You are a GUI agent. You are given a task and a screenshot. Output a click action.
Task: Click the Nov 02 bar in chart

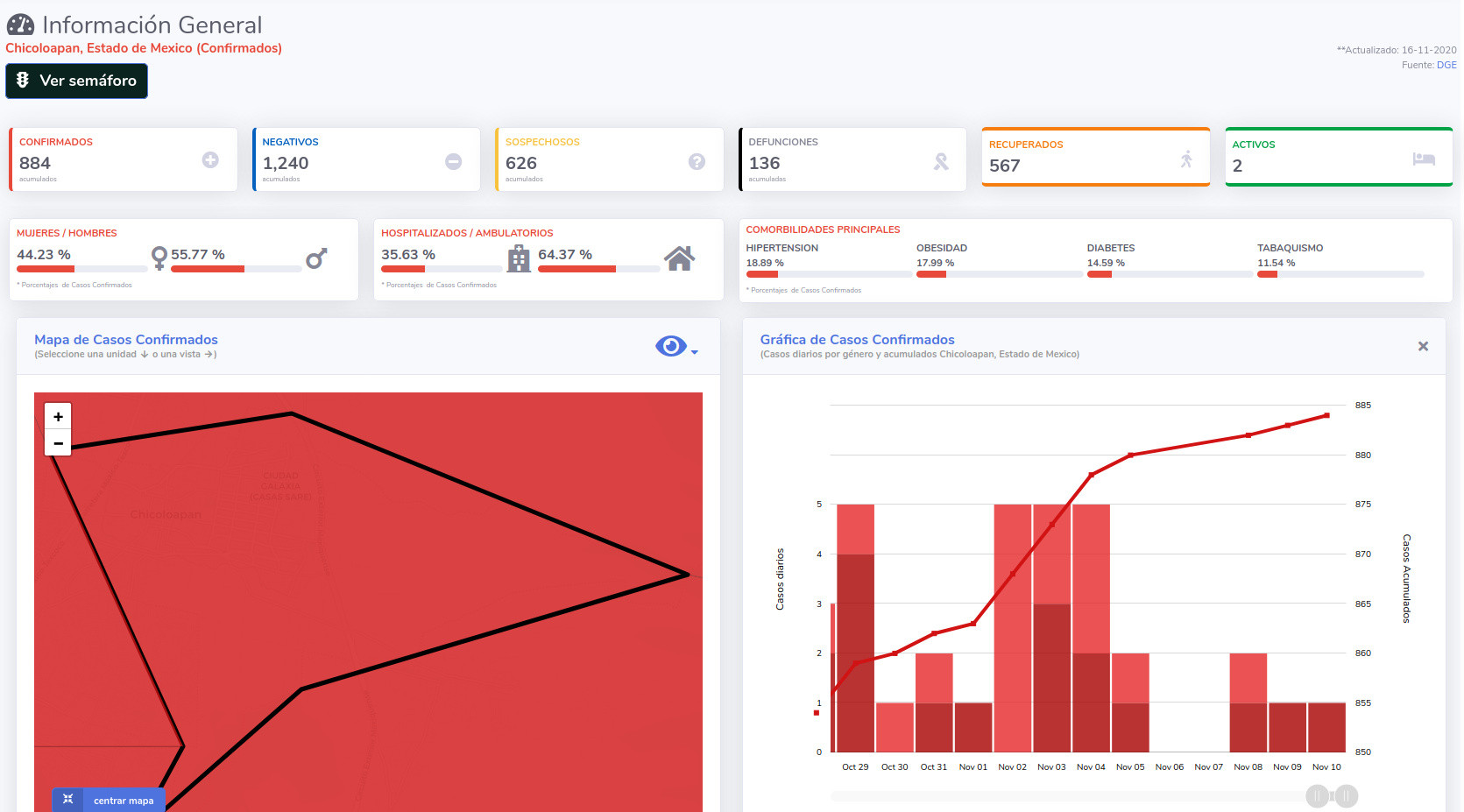(x=1013, y=628)
